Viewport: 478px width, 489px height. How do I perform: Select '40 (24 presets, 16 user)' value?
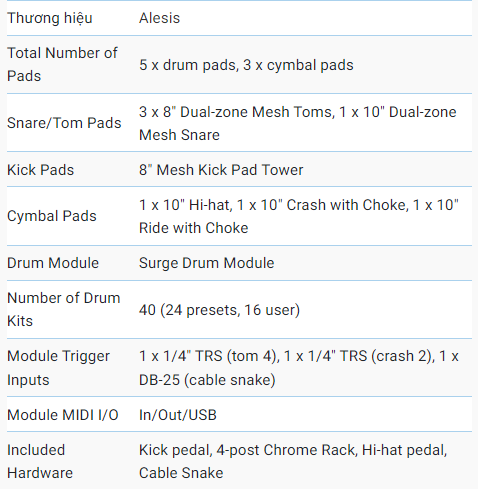tap(219, 310)
